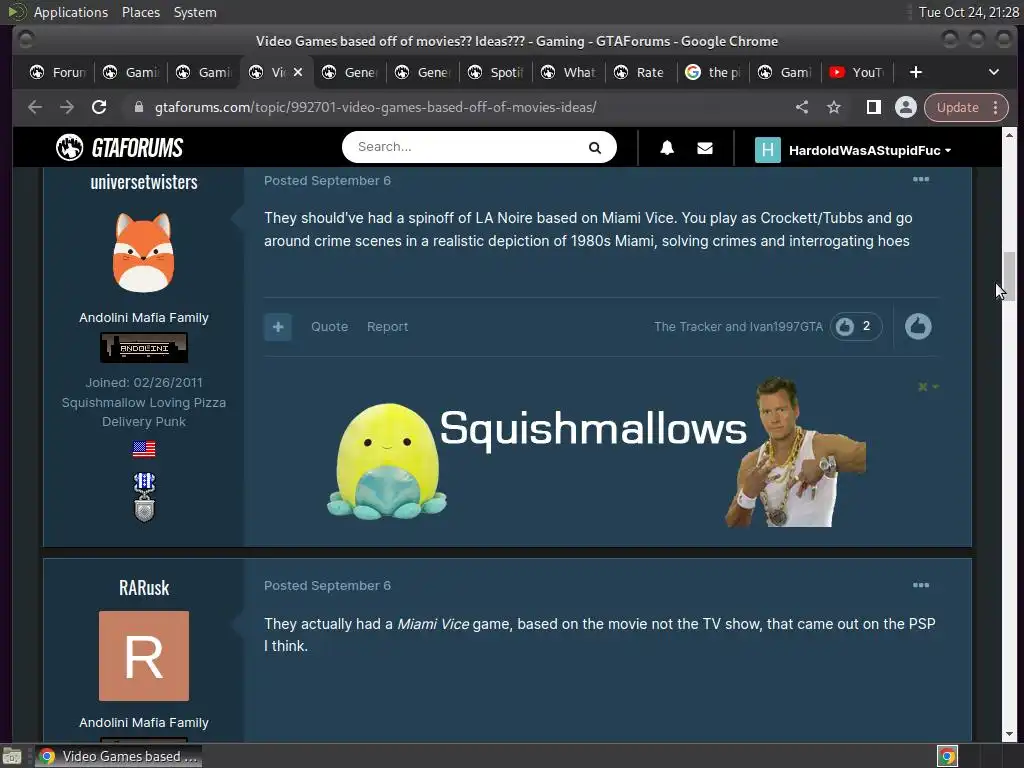View reactions count on universetwisters' post
Image resolution: width=1024 pixels, height=768 pixels.
pyautogui.click(x=856, y=327)
